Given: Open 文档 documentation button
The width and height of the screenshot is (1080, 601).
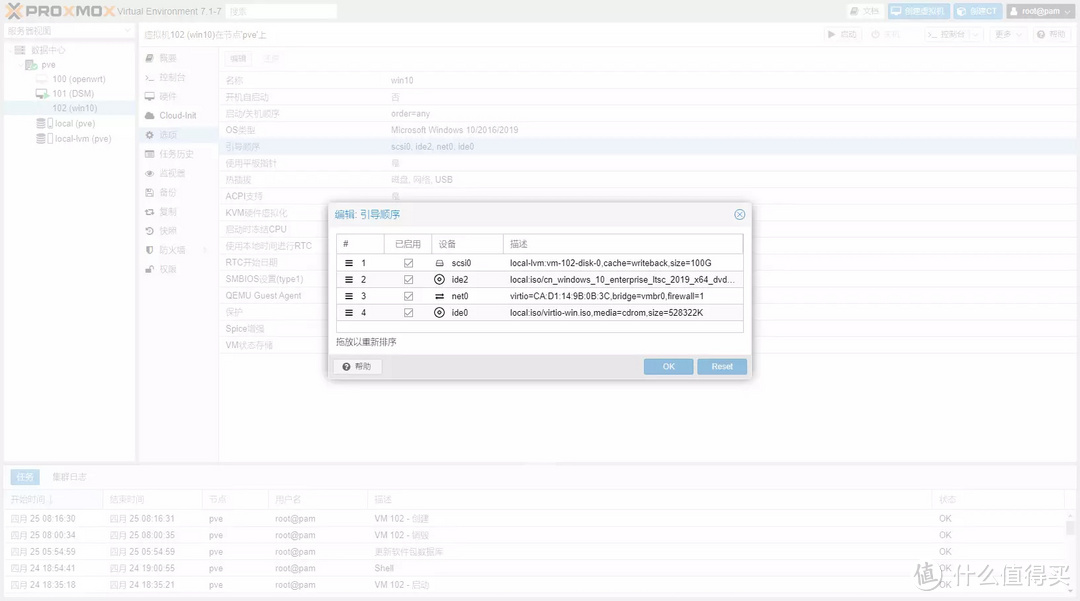Looking at the screenshot, I should 864,11.
